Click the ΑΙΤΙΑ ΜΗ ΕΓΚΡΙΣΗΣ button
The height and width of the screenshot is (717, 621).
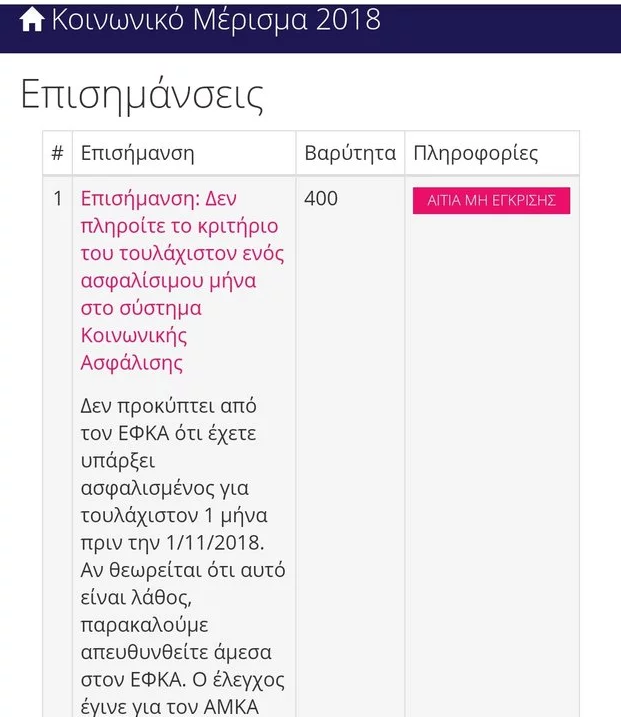point(491,200)
